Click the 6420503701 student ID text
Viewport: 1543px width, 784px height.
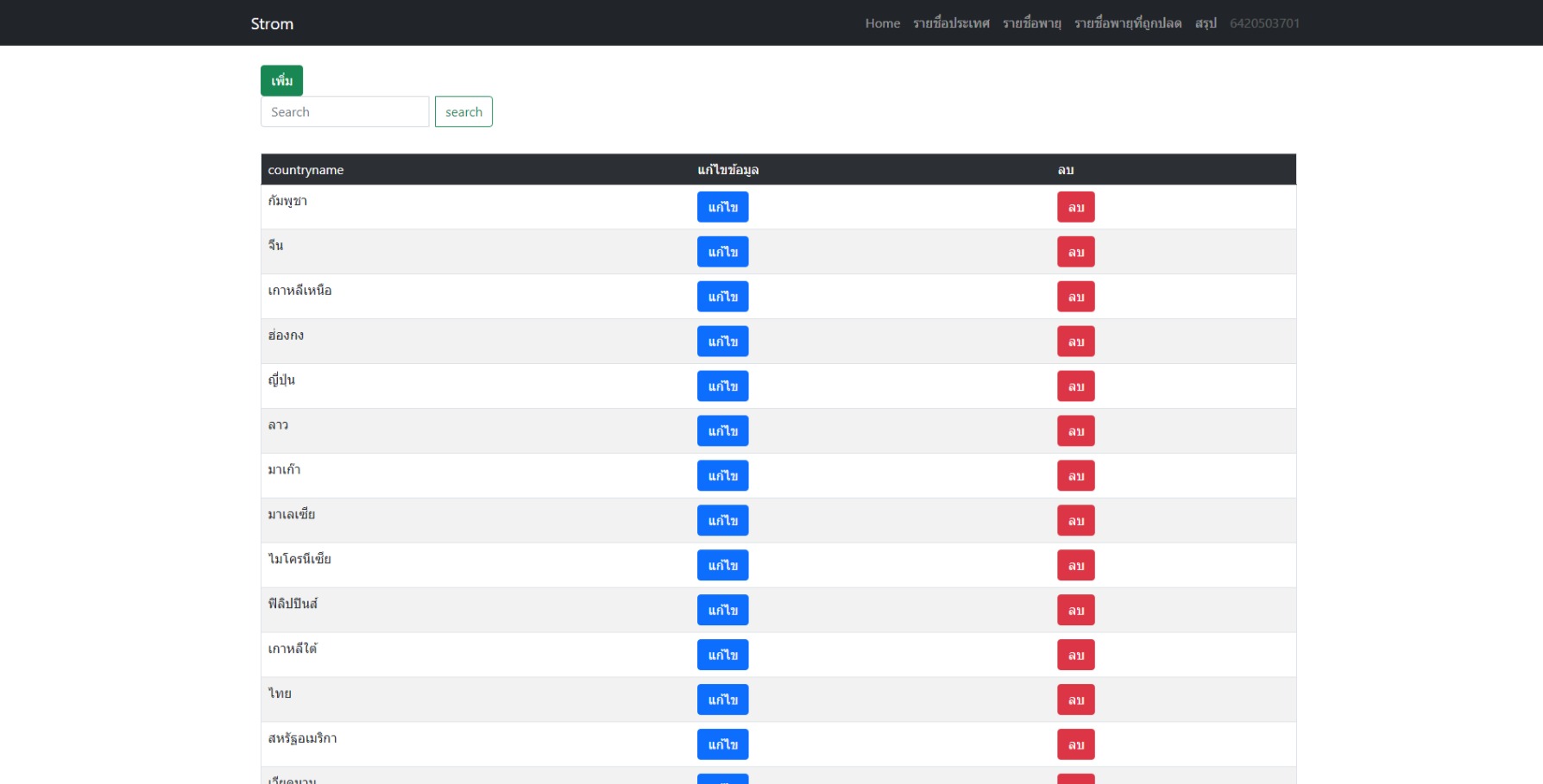tap(1263, 23)
